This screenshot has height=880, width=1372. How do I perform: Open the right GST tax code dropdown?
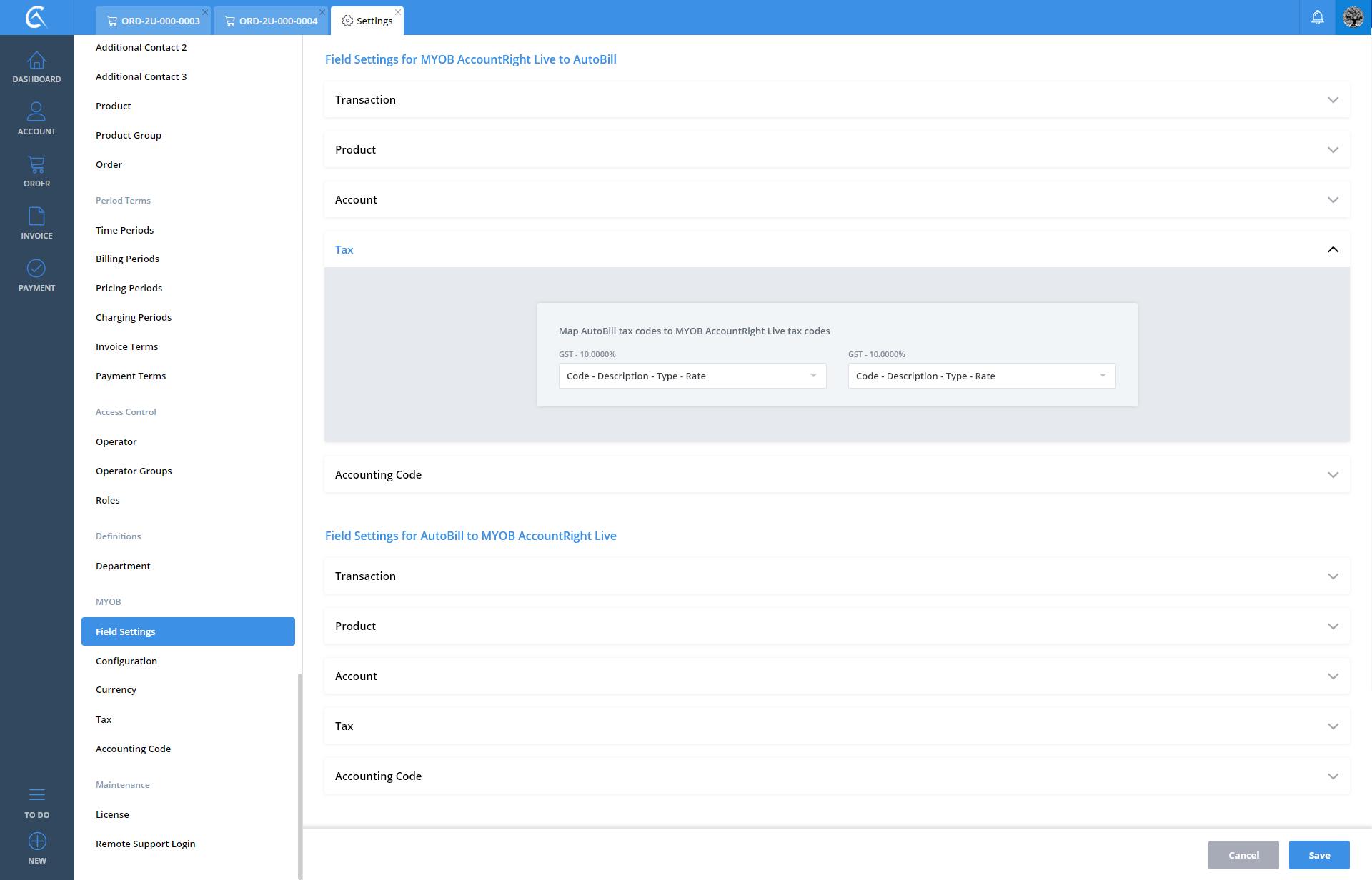pyautogui.click(x=981, y=376)
